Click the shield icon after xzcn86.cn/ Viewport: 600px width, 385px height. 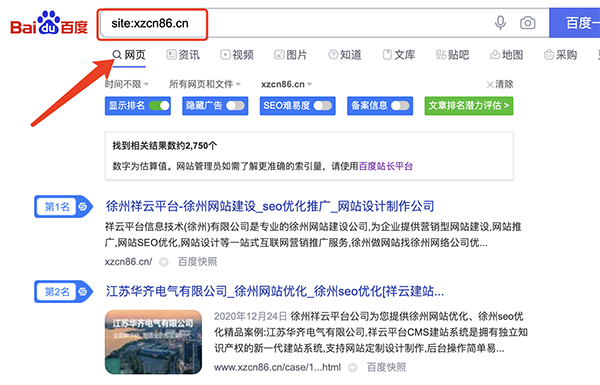point(164,262)
